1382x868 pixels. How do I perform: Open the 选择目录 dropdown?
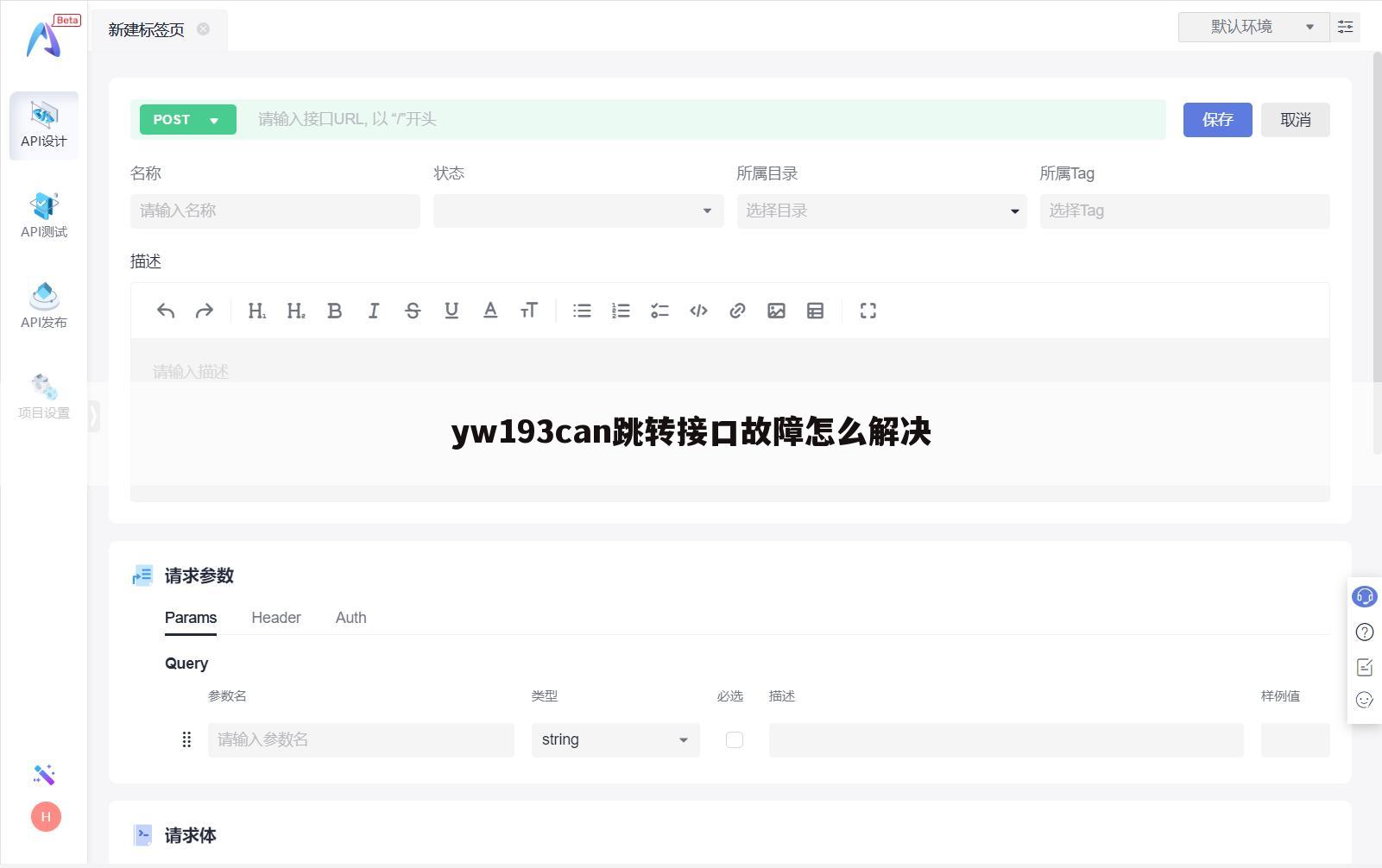(881, 211)
